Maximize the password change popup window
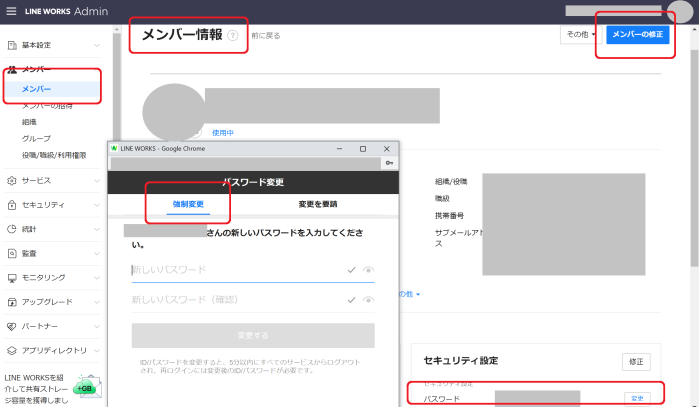The image size is (700, 407). pyautogui.click(x=363, y=149)
